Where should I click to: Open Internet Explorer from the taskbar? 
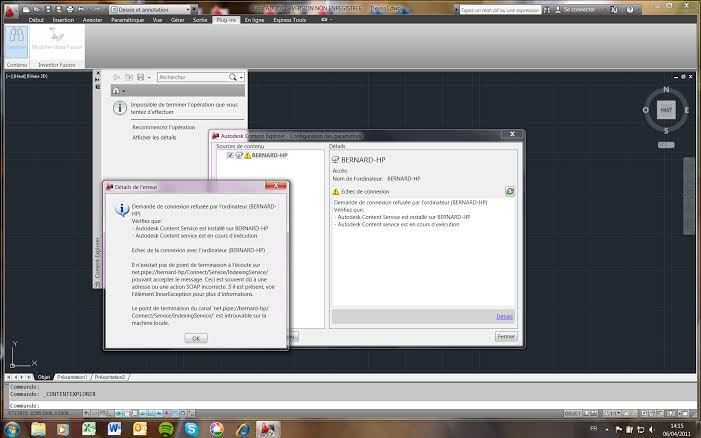pos(243,430)
